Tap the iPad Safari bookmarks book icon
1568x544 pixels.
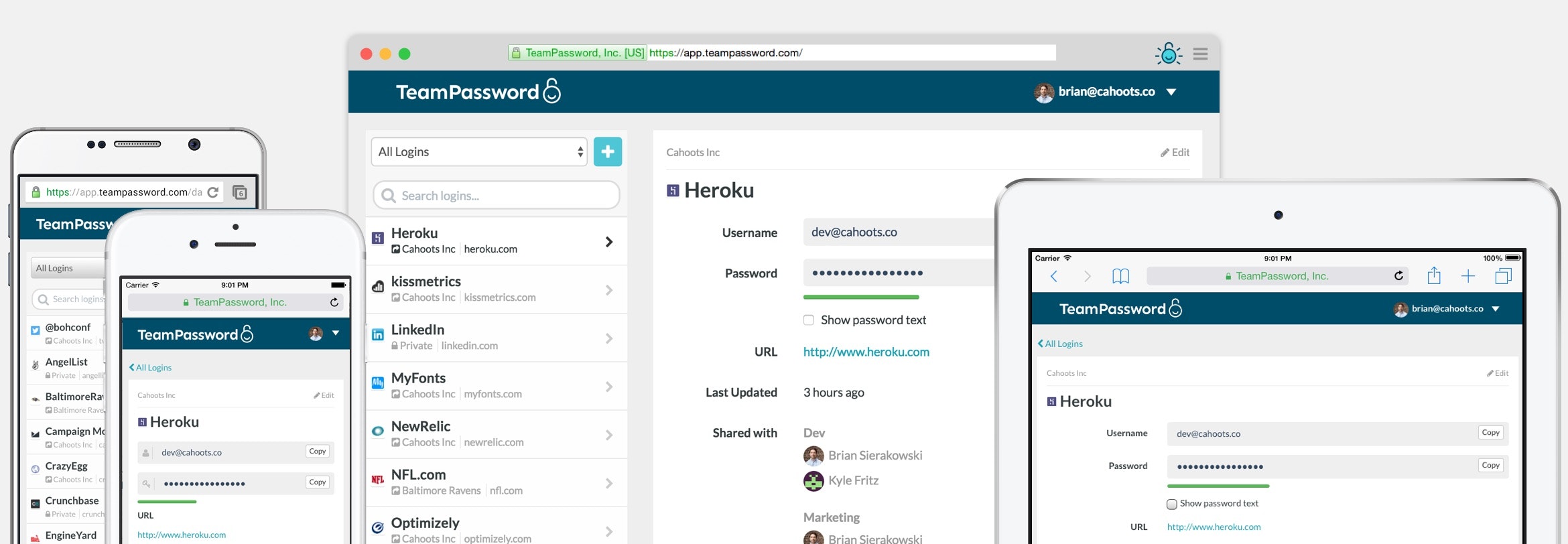[1120, 276]
